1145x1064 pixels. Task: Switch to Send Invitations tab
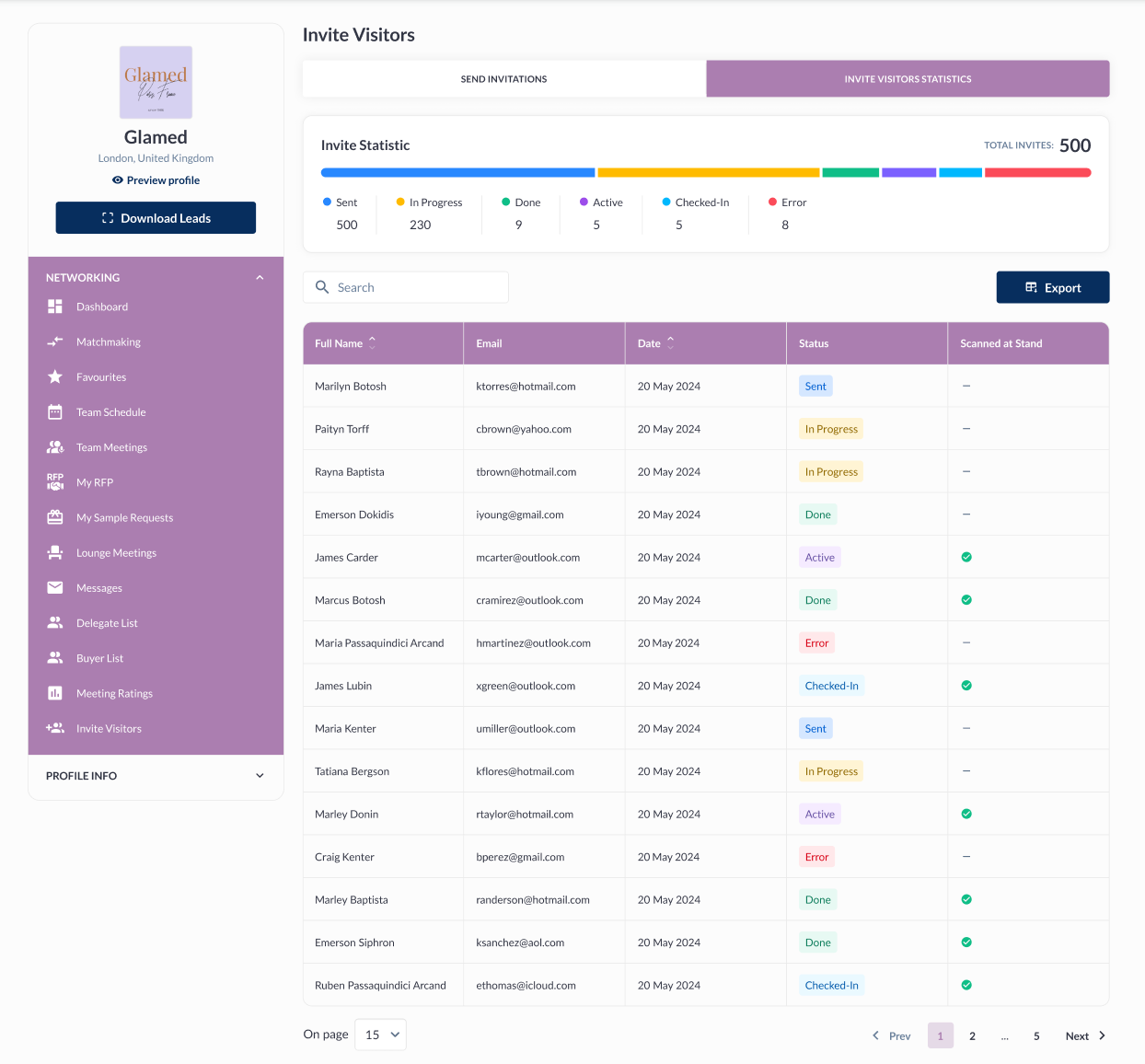pyautogui.click(x=503, y=79)
